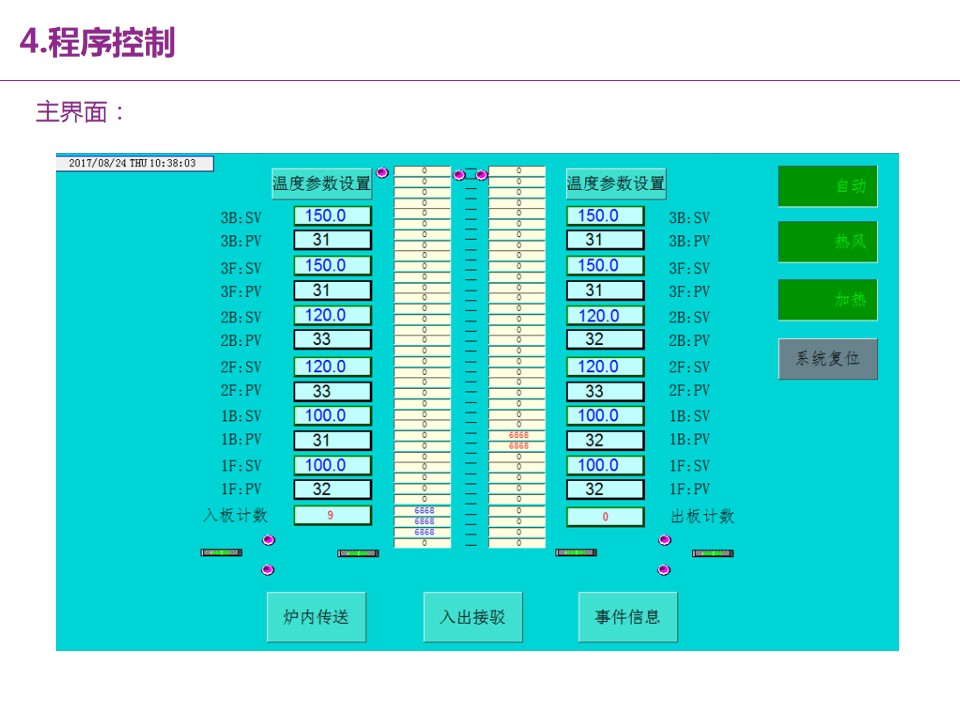Click the upper magenta lamp below 出板计数
The image size is (960, 720).
665,540
